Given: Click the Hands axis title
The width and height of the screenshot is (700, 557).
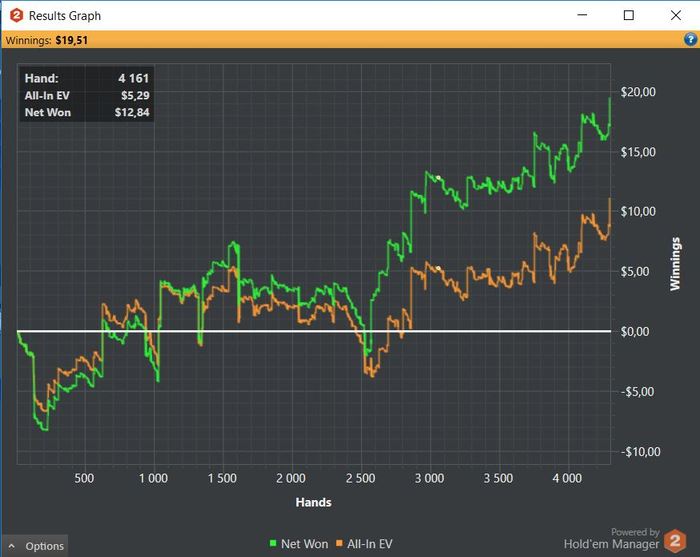Looking at the screenshot, I should tap(313, 503).
